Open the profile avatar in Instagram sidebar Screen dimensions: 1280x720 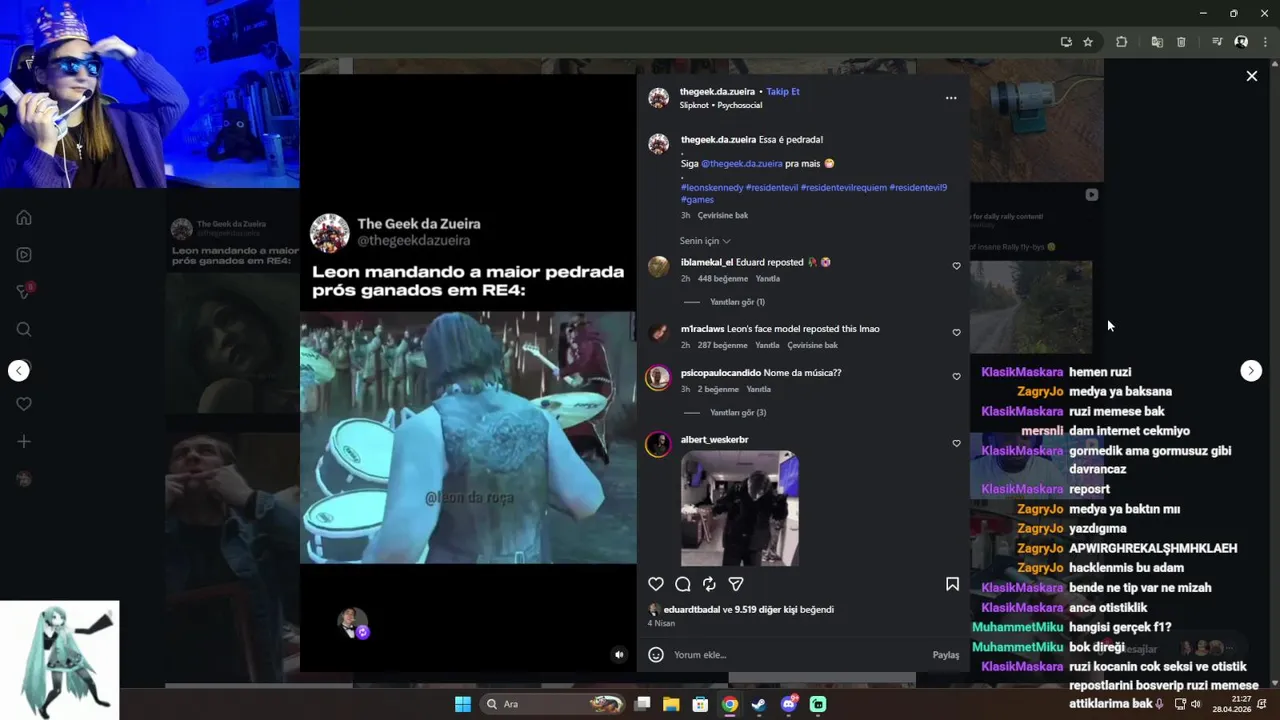[24, 479]
